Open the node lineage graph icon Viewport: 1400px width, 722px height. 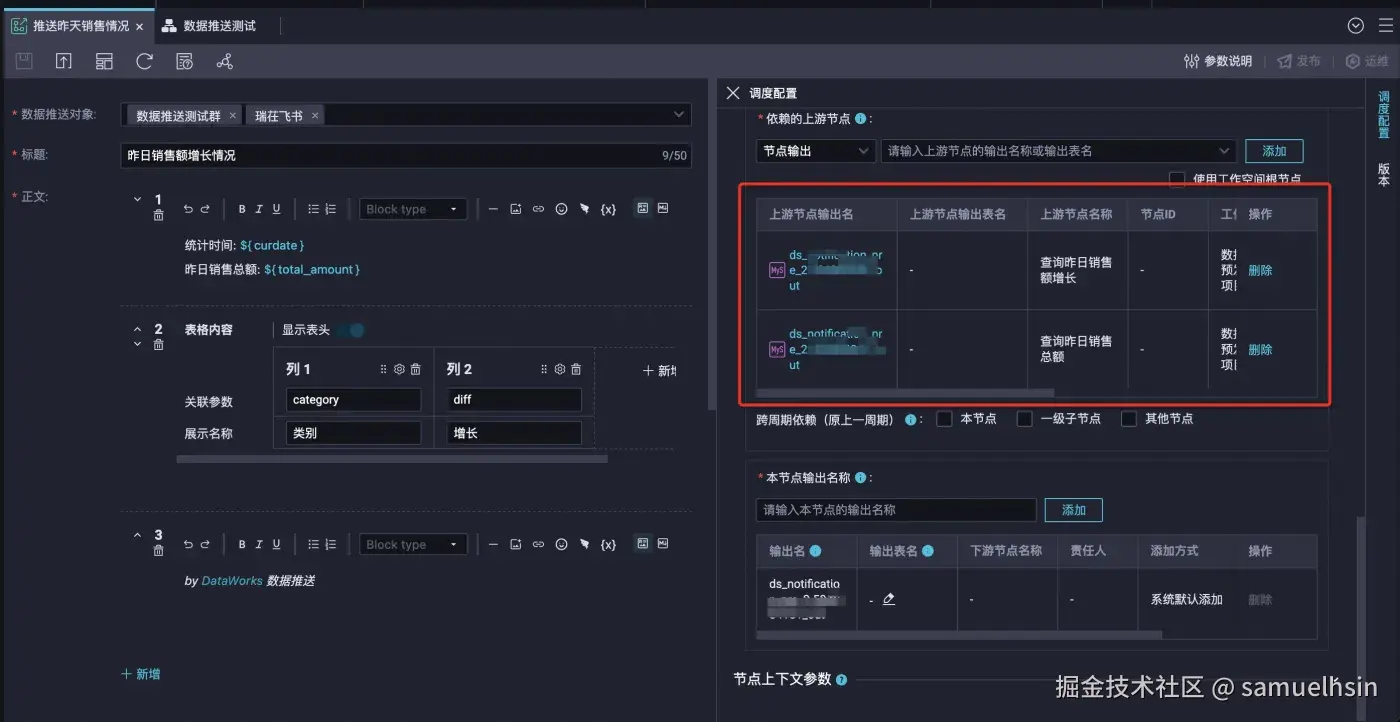224,61
